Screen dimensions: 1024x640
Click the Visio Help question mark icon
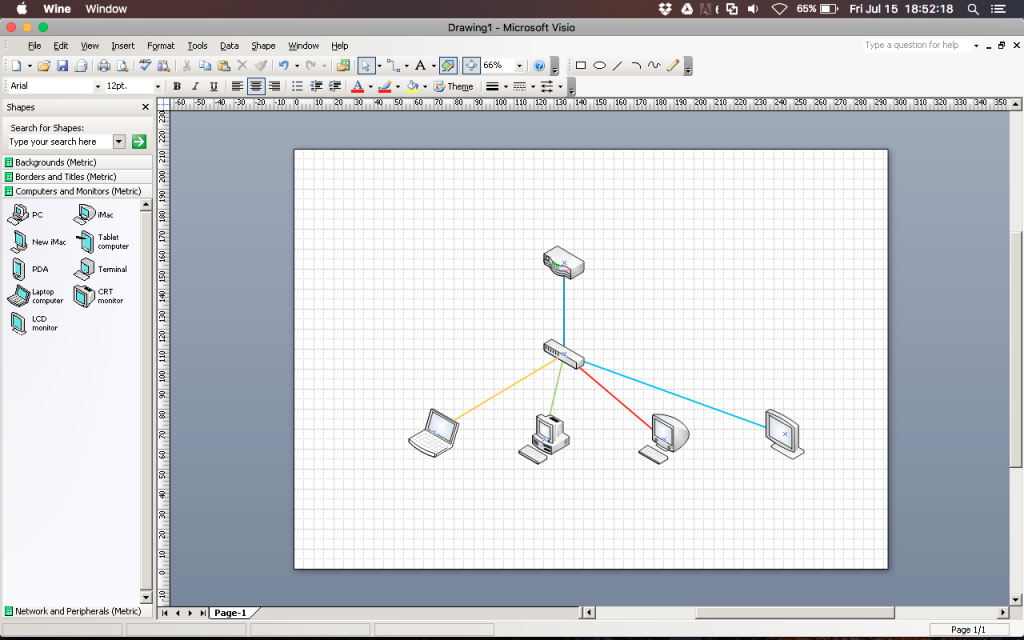click(539, 65)
